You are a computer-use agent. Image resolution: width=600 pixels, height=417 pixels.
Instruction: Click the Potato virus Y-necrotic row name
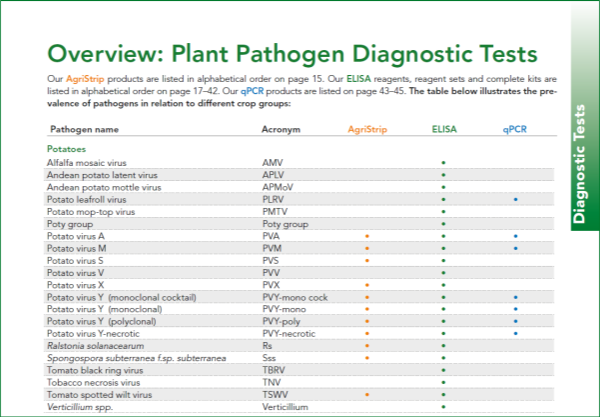tap(93, 334)
